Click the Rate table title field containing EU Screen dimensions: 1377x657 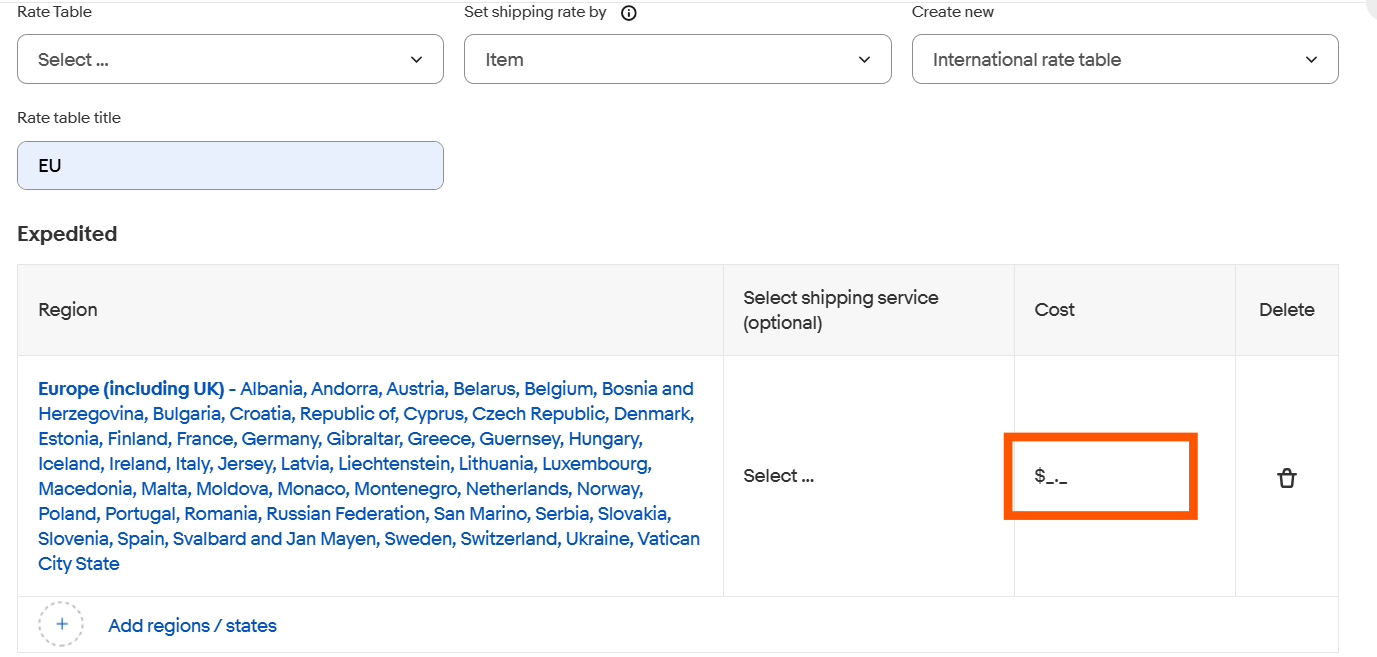click(x=230, y=165)
